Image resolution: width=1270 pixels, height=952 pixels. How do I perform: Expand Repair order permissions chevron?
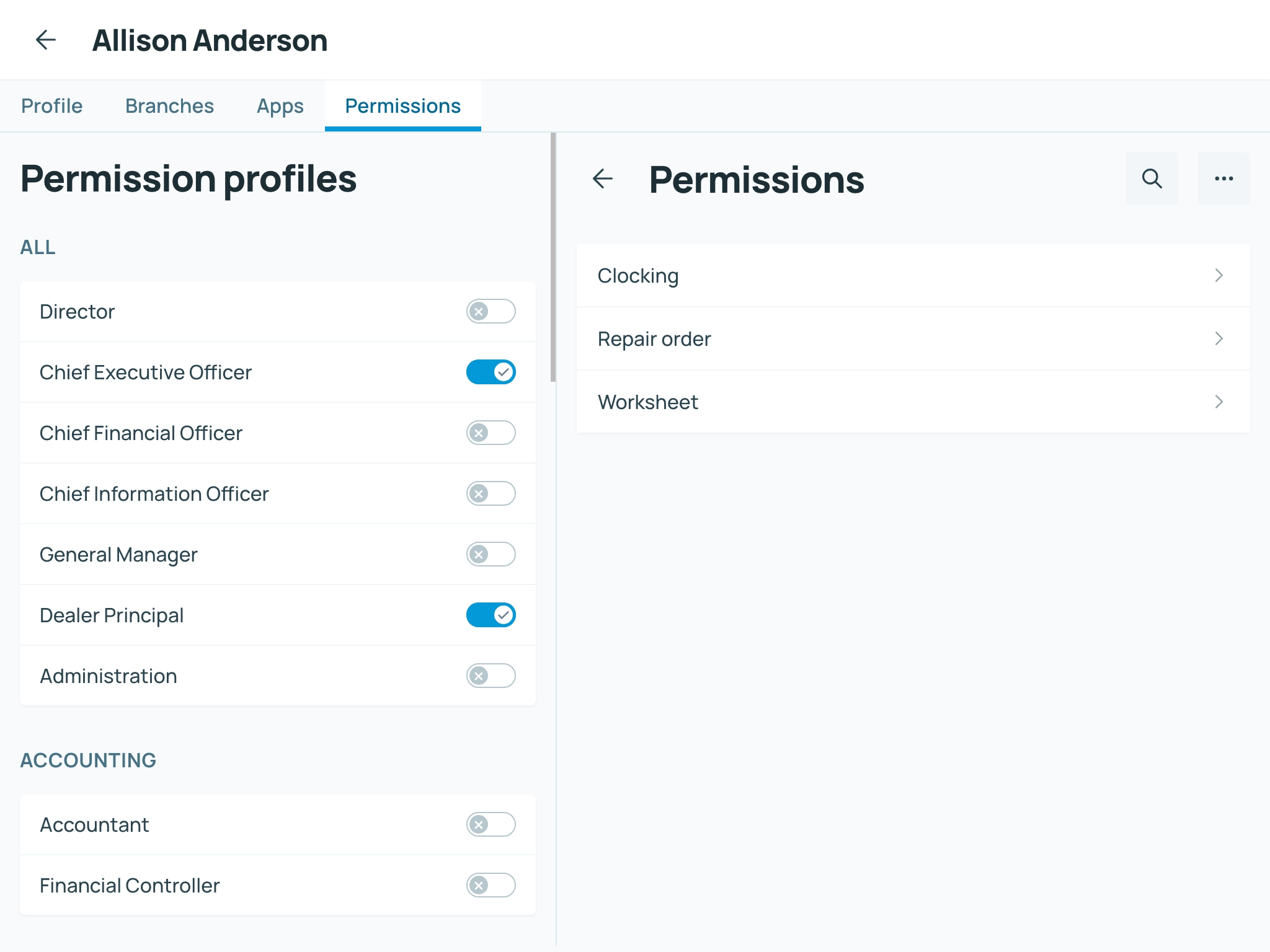tap(1219, 338)
